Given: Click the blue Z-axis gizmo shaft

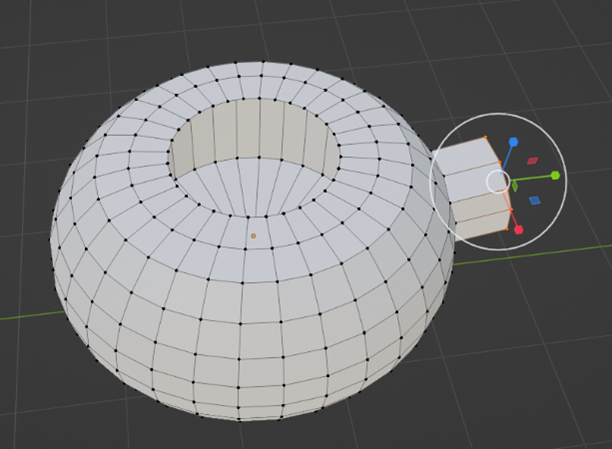Looking at the screenshot, I should tap(507, 158).
